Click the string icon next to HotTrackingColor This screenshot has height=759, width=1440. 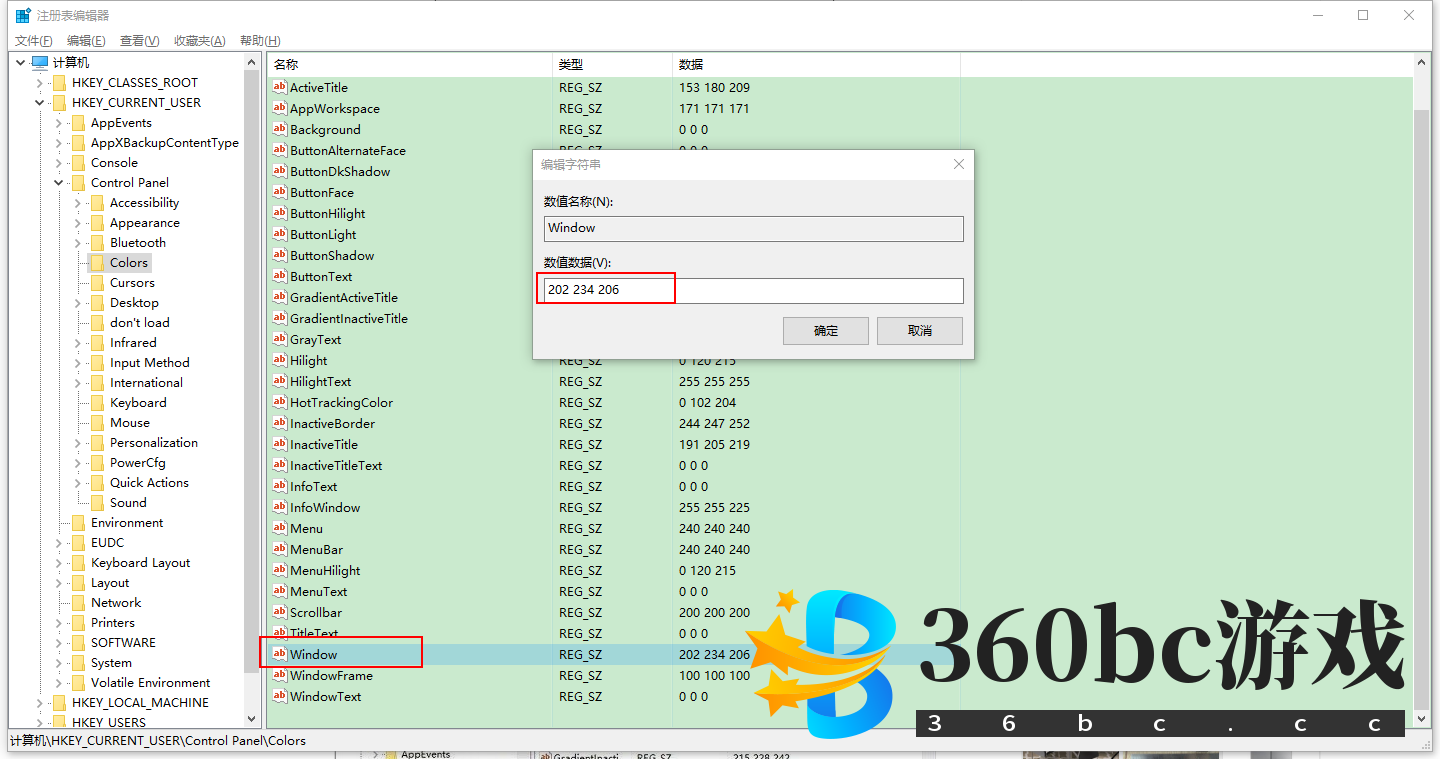(x=279, y=403)
